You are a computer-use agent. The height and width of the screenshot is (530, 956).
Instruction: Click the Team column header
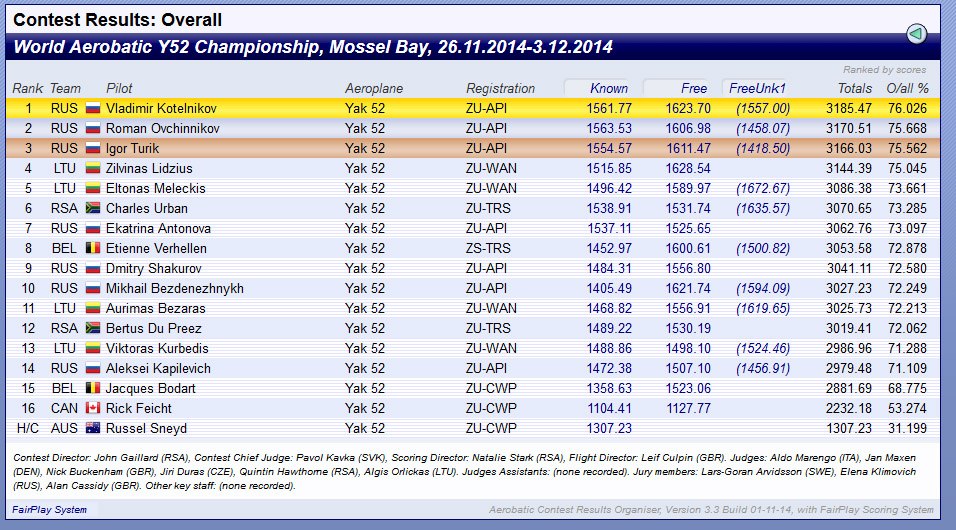pos(65,88)
